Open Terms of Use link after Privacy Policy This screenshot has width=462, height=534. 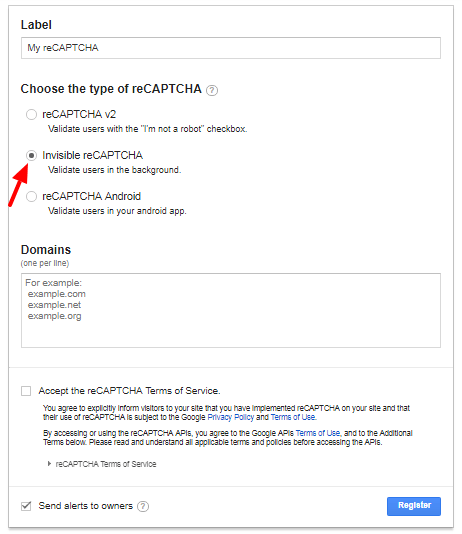pyautogui.click(x=293, y=417)
